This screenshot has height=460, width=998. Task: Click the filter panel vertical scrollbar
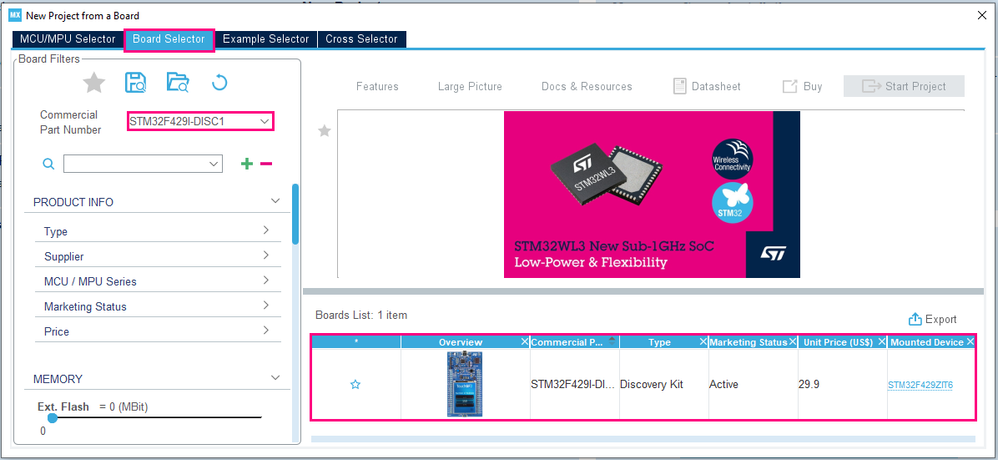pyautogui.click(x=295, y=214)
